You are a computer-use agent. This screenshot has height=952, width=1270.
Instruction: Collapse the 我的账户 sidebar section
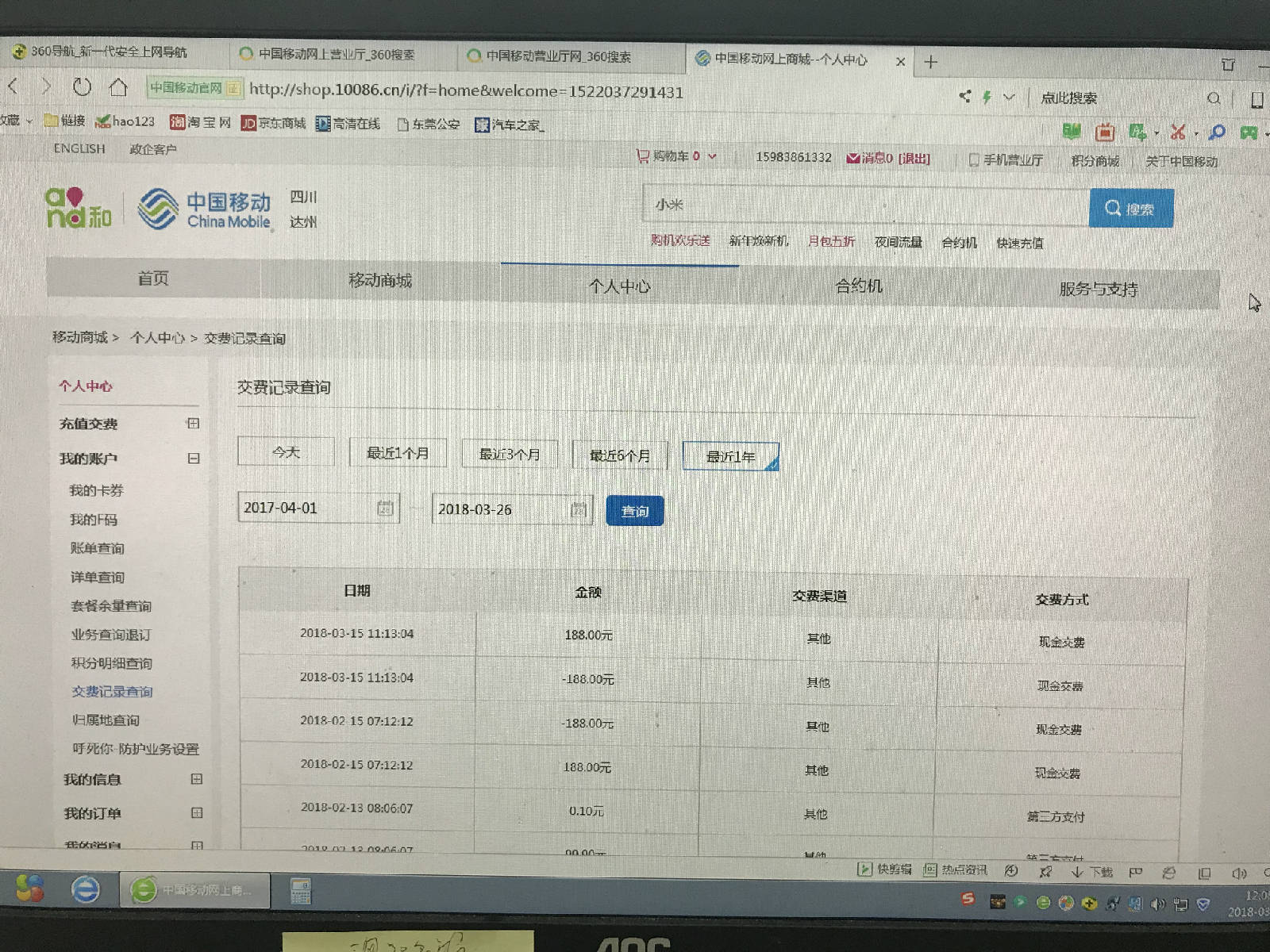tap(194, 459)
